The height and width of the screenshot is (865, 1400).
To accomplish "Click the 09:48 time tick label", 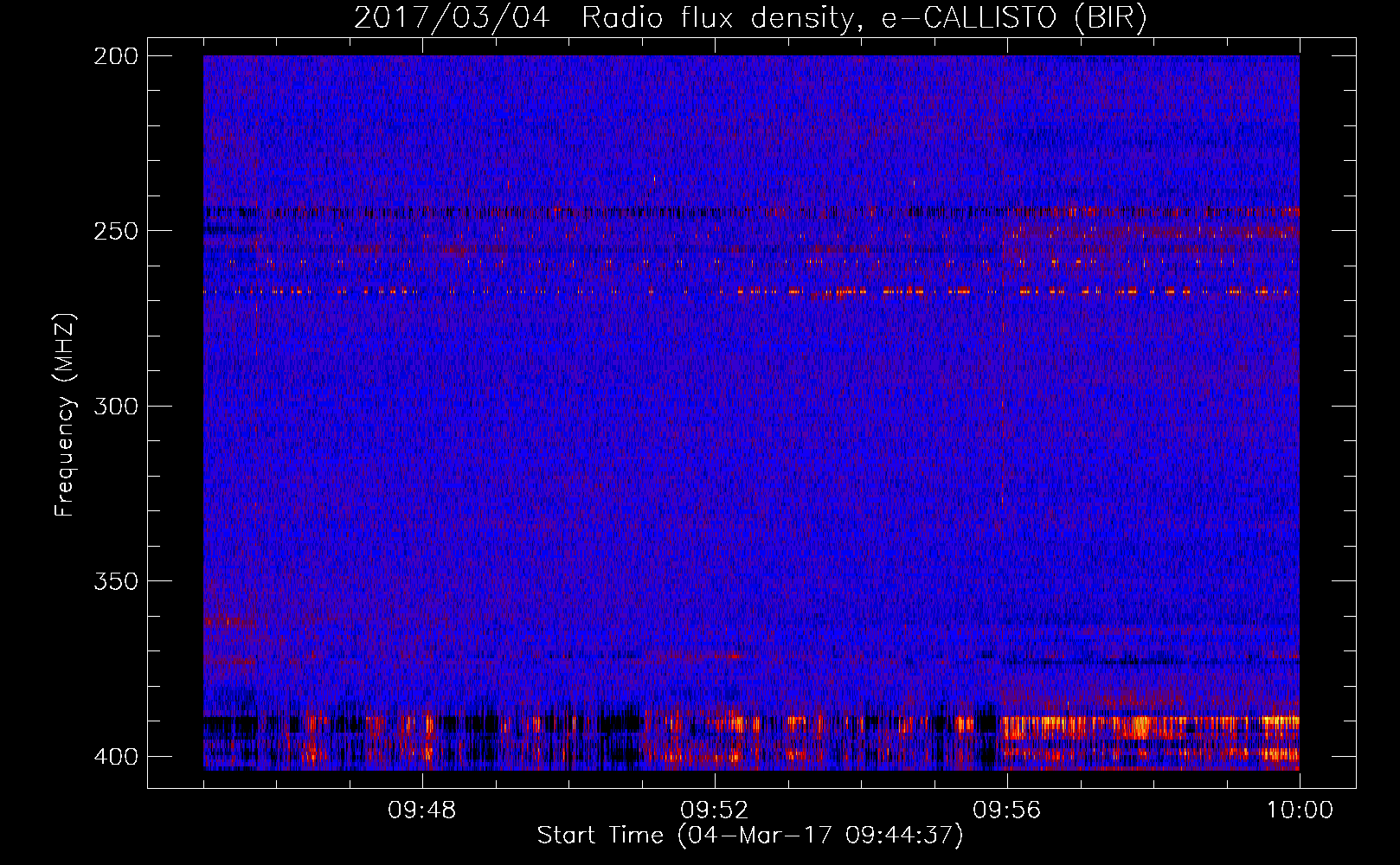I will 422,811.
